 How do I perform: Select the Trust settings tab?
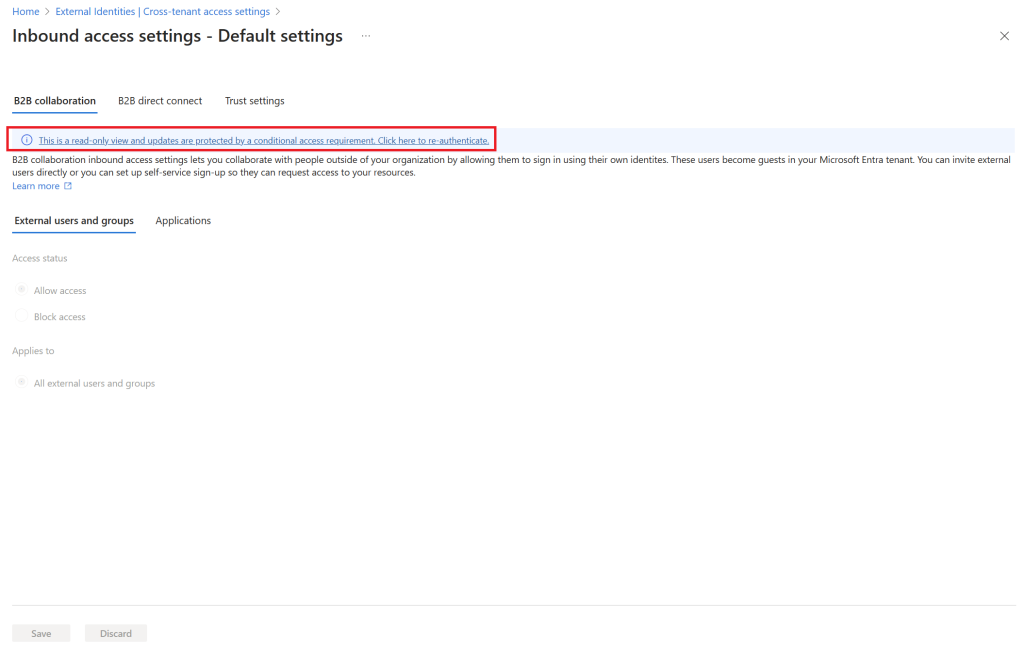point(254,101)
